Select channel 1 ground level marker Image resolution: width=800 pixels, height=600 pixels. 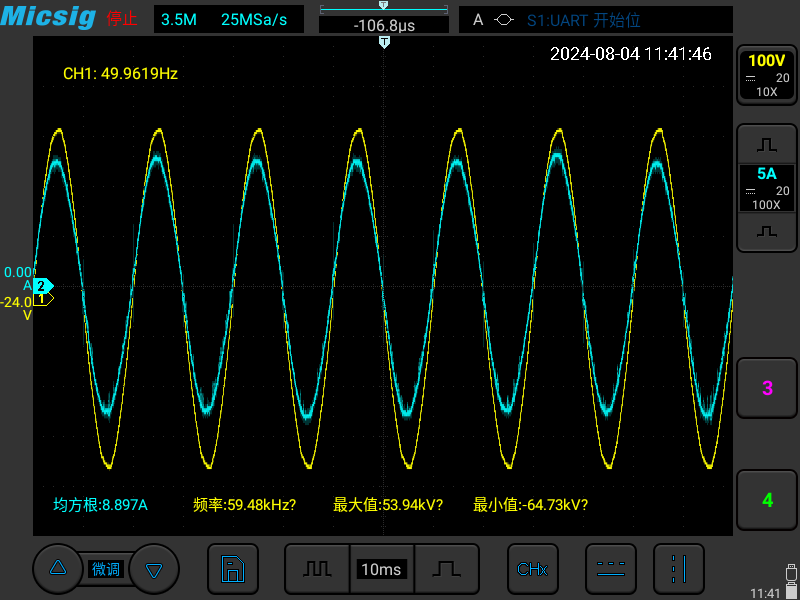click(x=43, y=299)
